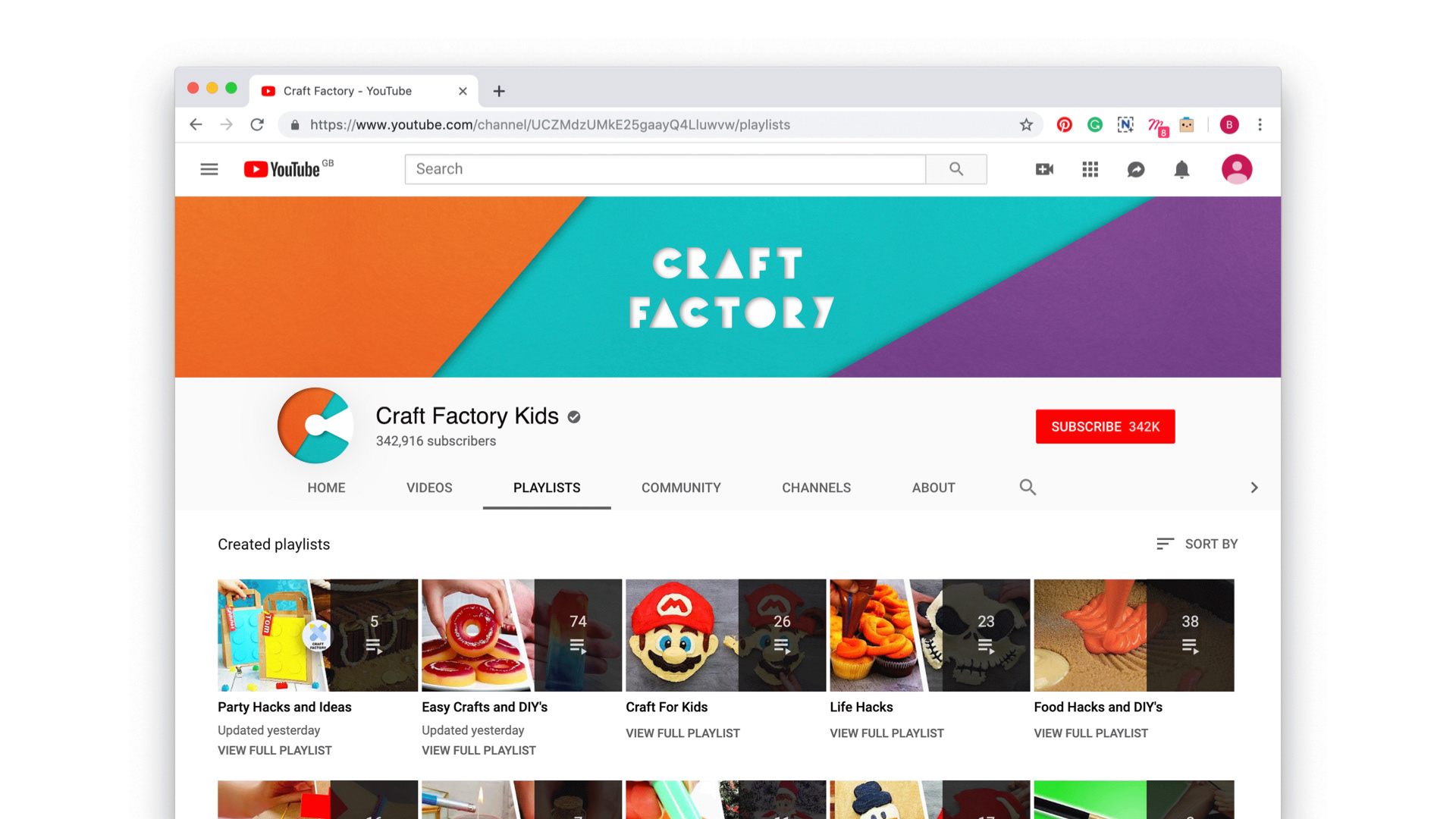Click the donut Easy Crafts playlist thumbnail
This screenshot has height=819, width=1456.
pos(522,635)
